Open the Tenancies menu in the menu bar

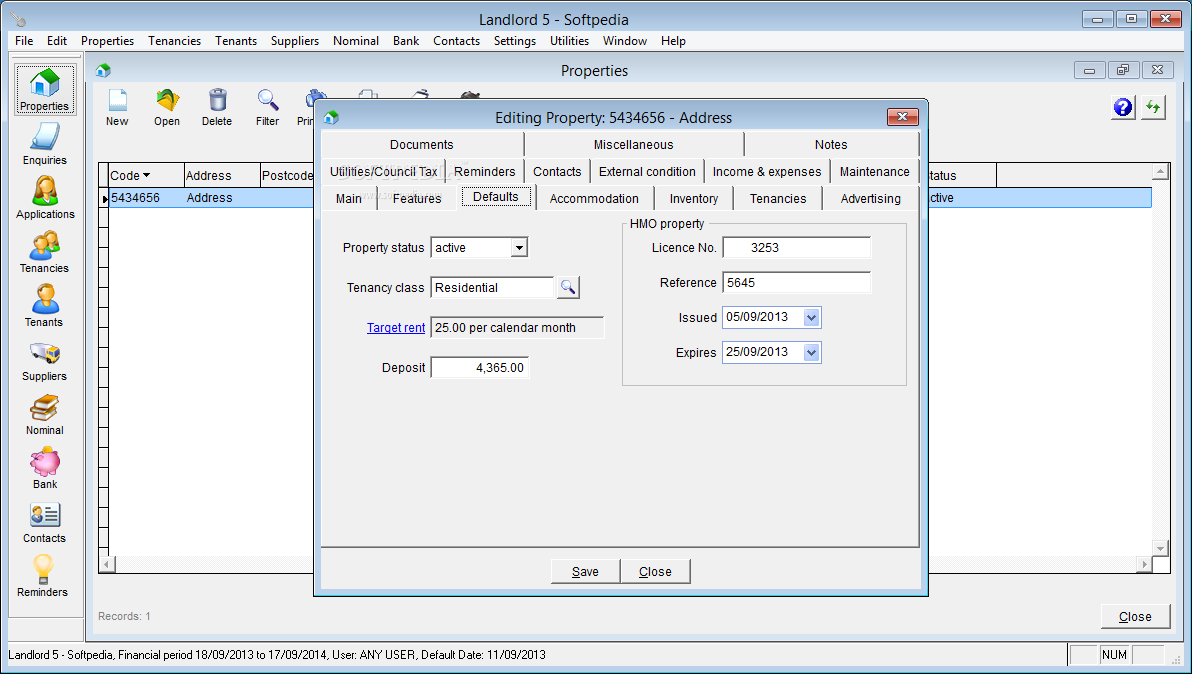[175, 41]
